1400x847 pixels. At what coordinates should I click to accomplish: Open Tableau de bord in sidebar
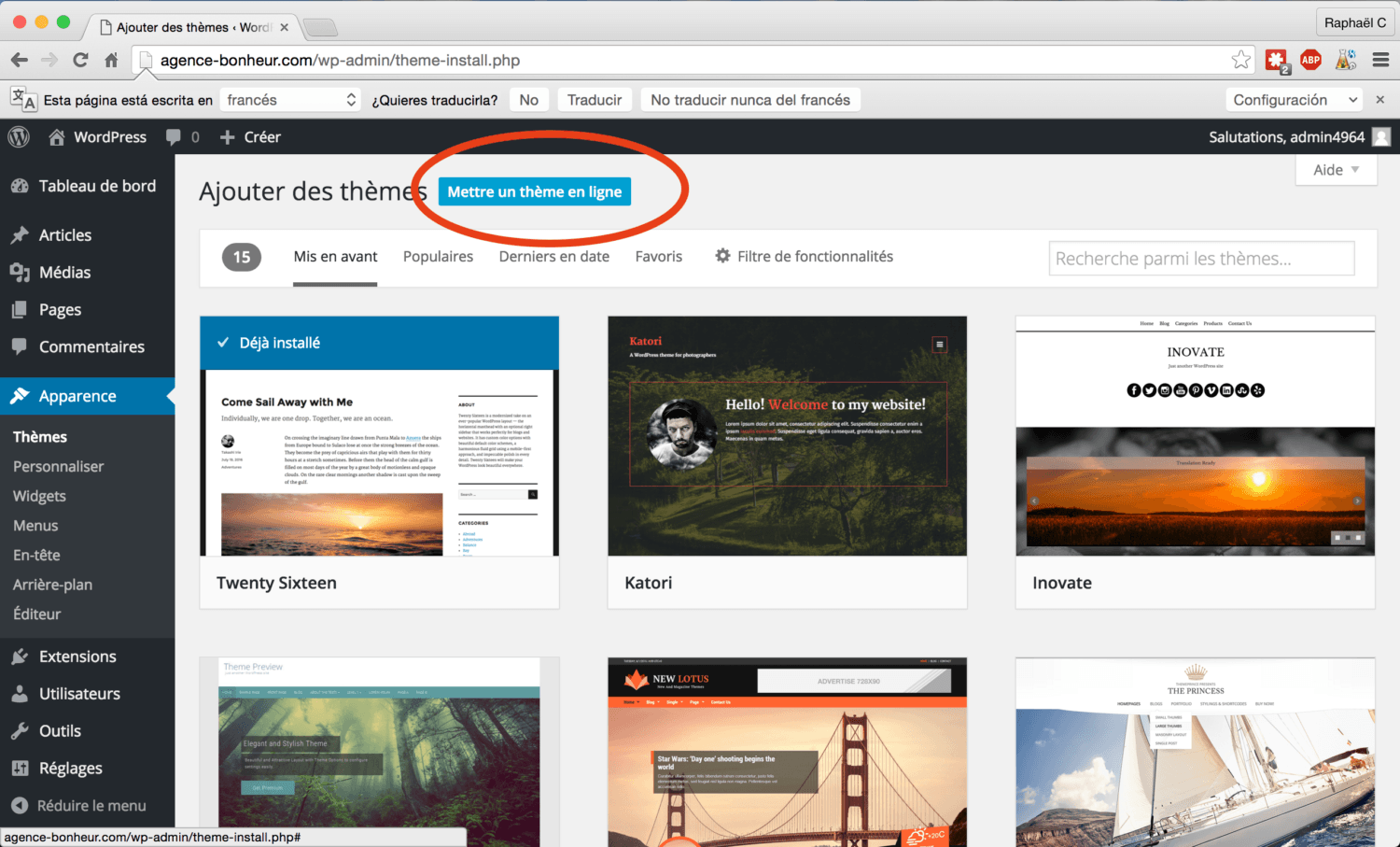click(87, 186)
